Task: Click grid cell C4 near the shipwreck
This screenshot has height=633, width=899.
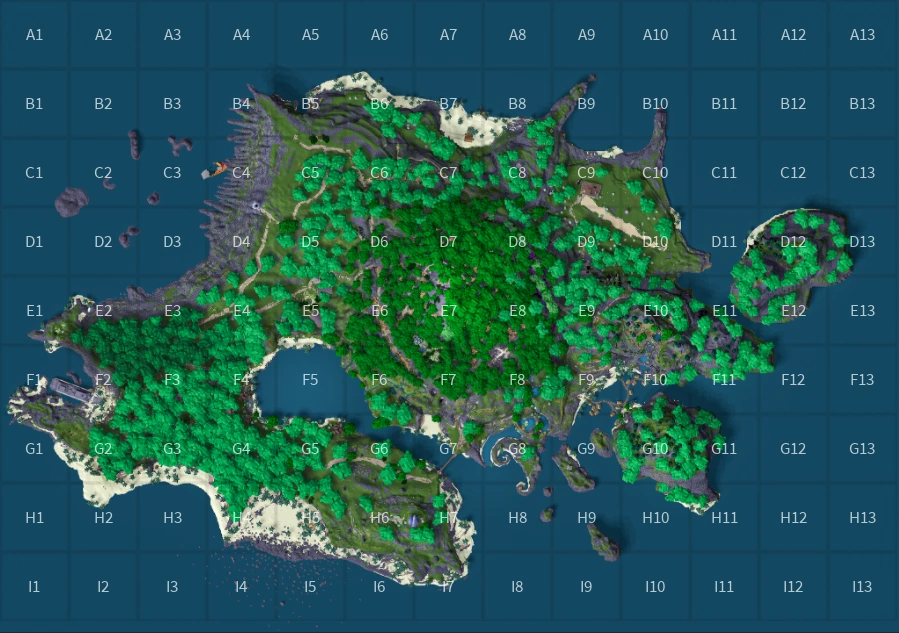Action: point(241,173)
